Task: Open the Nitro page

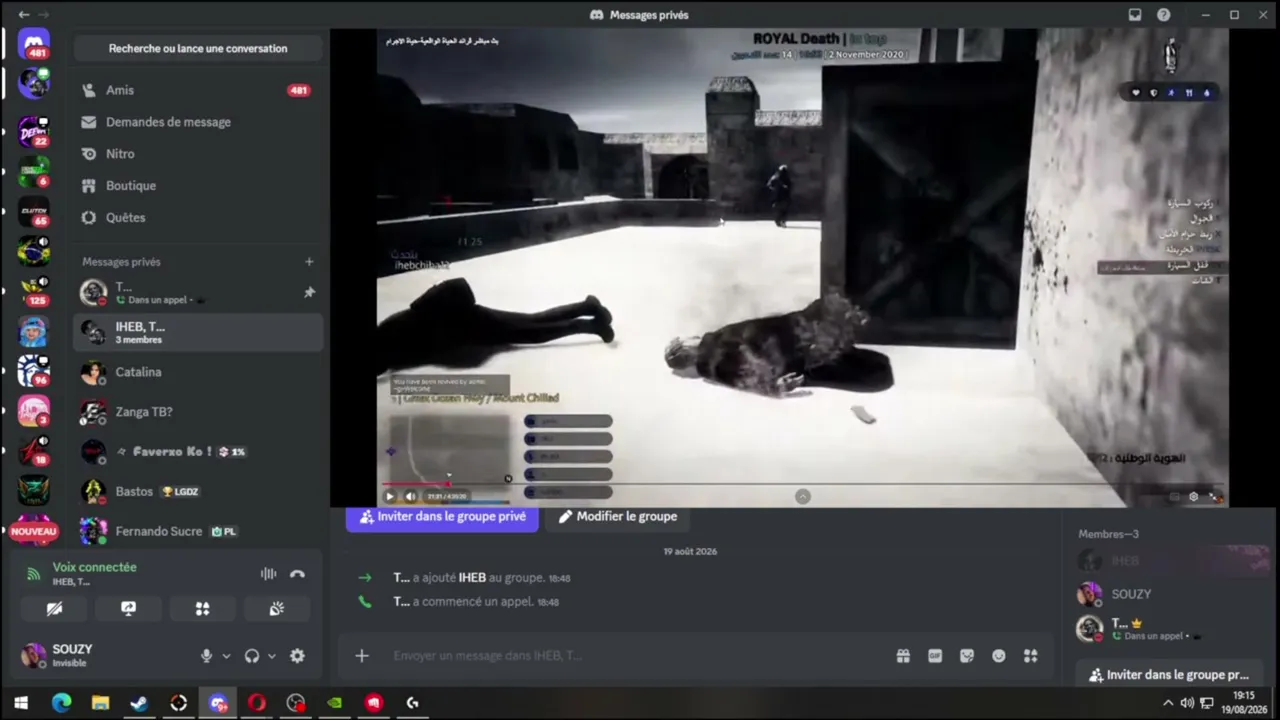Action: click(198, 154)
